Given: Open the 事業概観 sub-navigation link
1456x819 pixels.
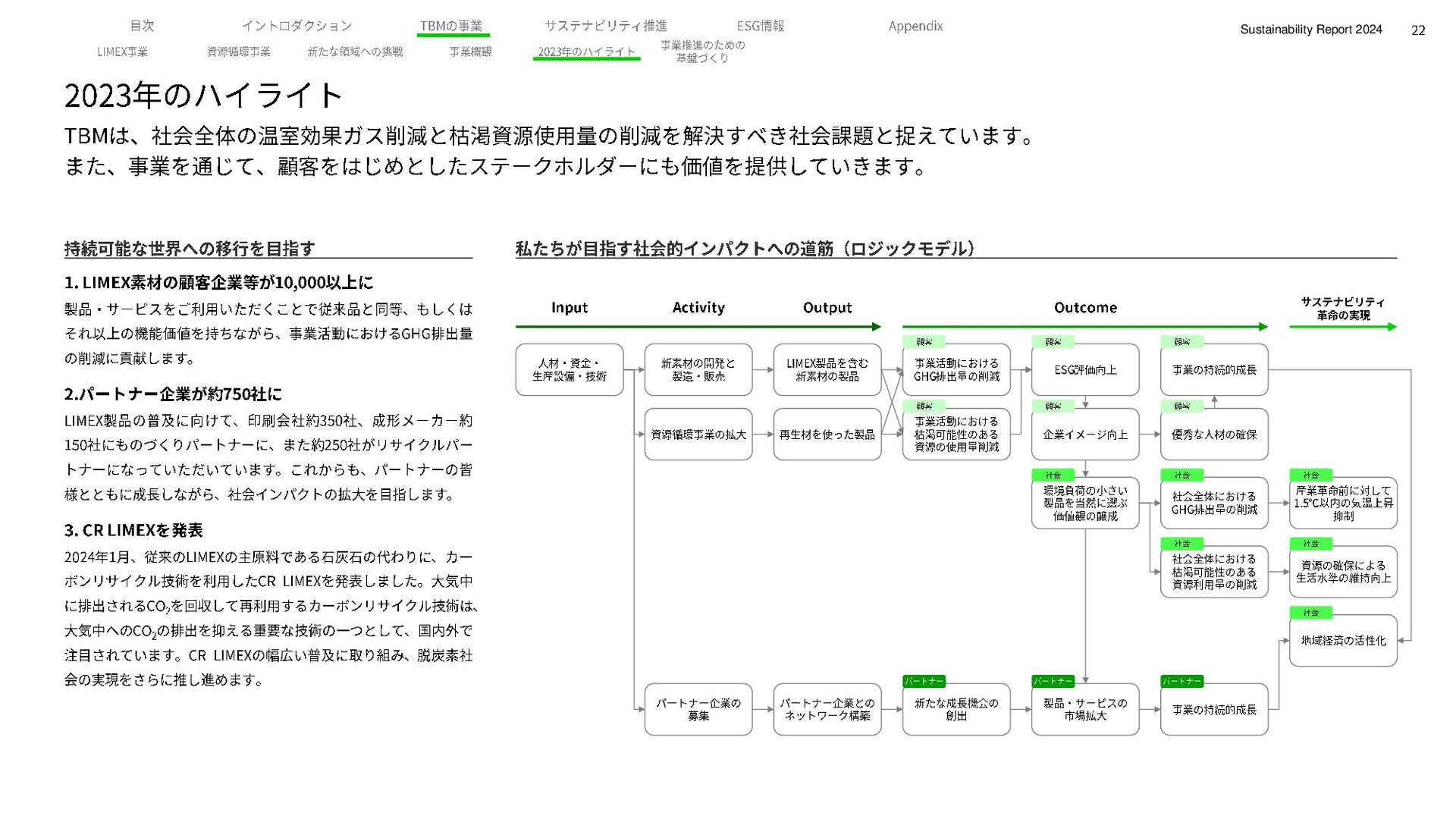Looking at the screenshot, I should pos(470,52).
